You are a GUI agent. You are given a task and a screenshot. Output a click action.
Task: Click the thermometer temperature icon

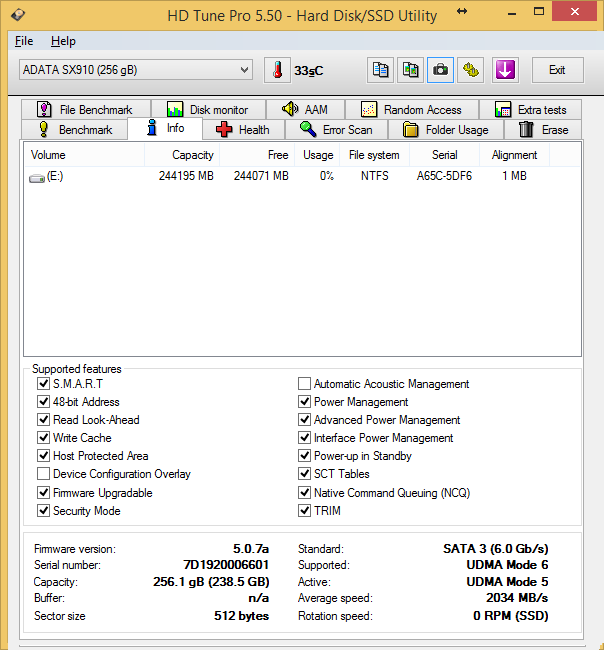277,70
